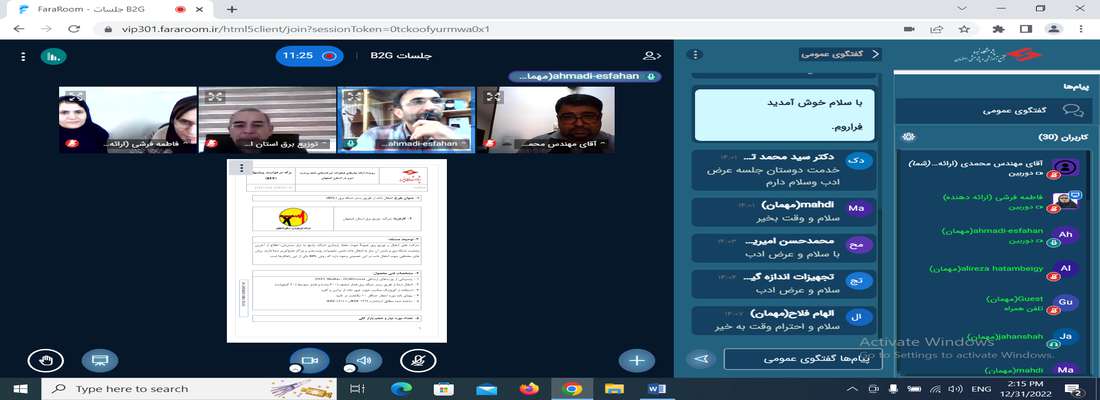Raise hand using the hand icon
The width and height of the screenshot is (1100, 400).
[x=43, y=359]
